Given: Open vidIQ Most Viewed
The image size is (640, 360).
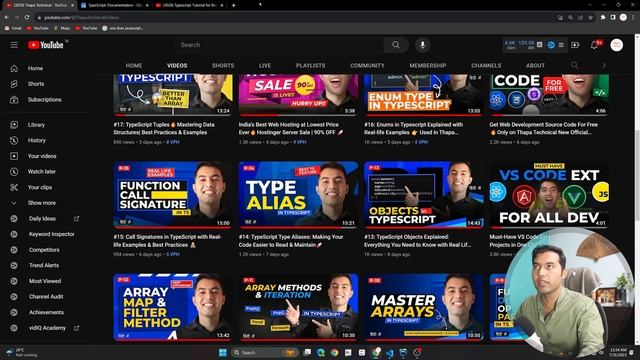Looking at the screenshot, I should coord(45,281).
